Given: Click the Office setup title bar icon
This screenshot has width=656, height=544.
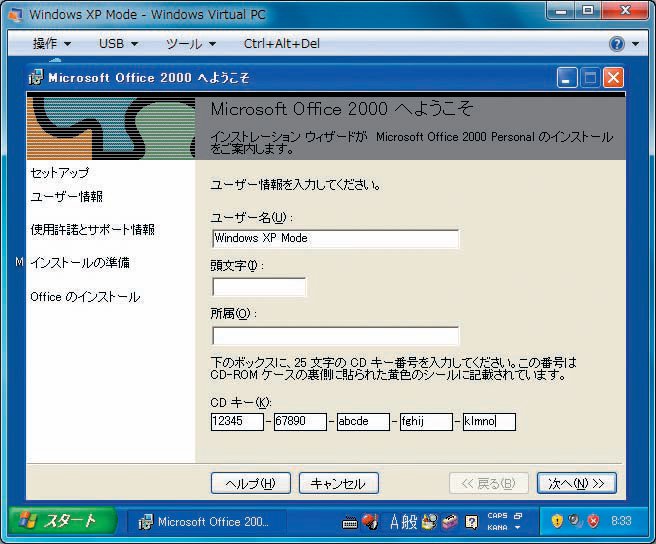Looking at the screenshot, I should pyautogui.click(x=36, y=77).
